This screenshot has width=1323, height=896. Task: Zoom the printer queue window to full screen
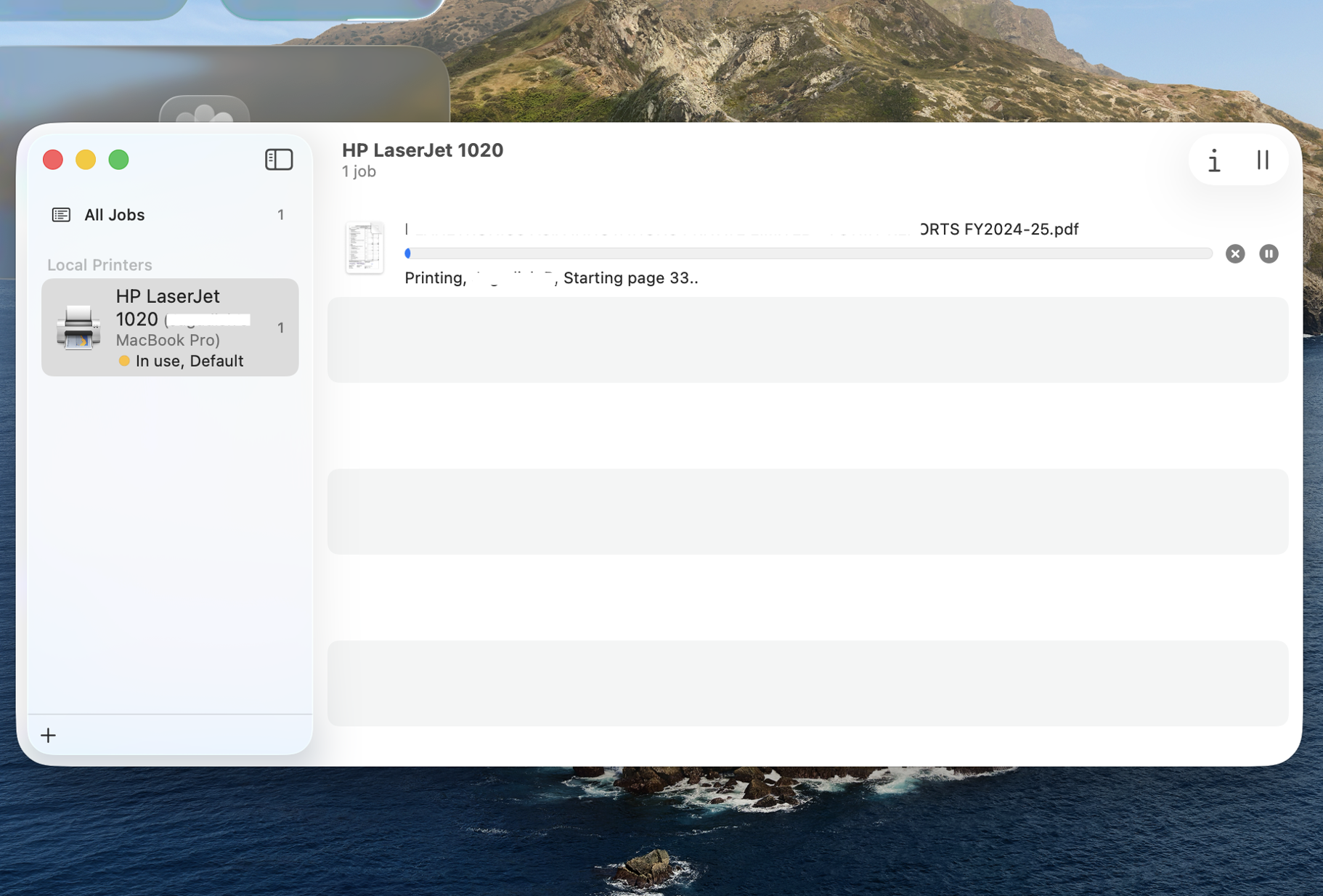118,160
